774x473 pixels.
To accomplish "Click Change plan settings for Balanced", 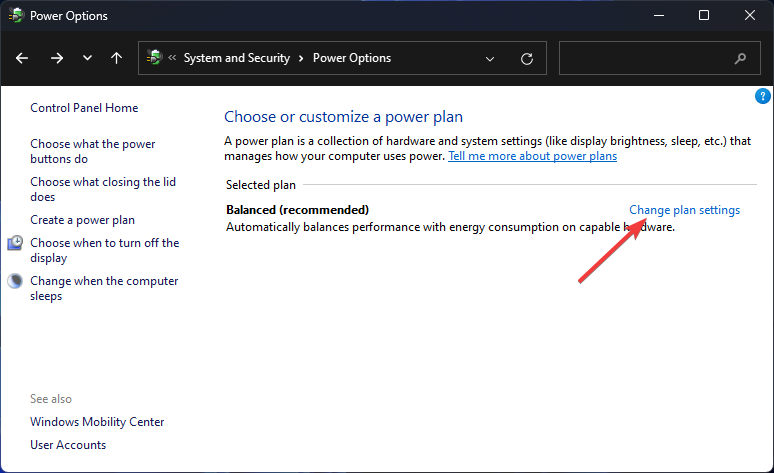I will 684,210.
